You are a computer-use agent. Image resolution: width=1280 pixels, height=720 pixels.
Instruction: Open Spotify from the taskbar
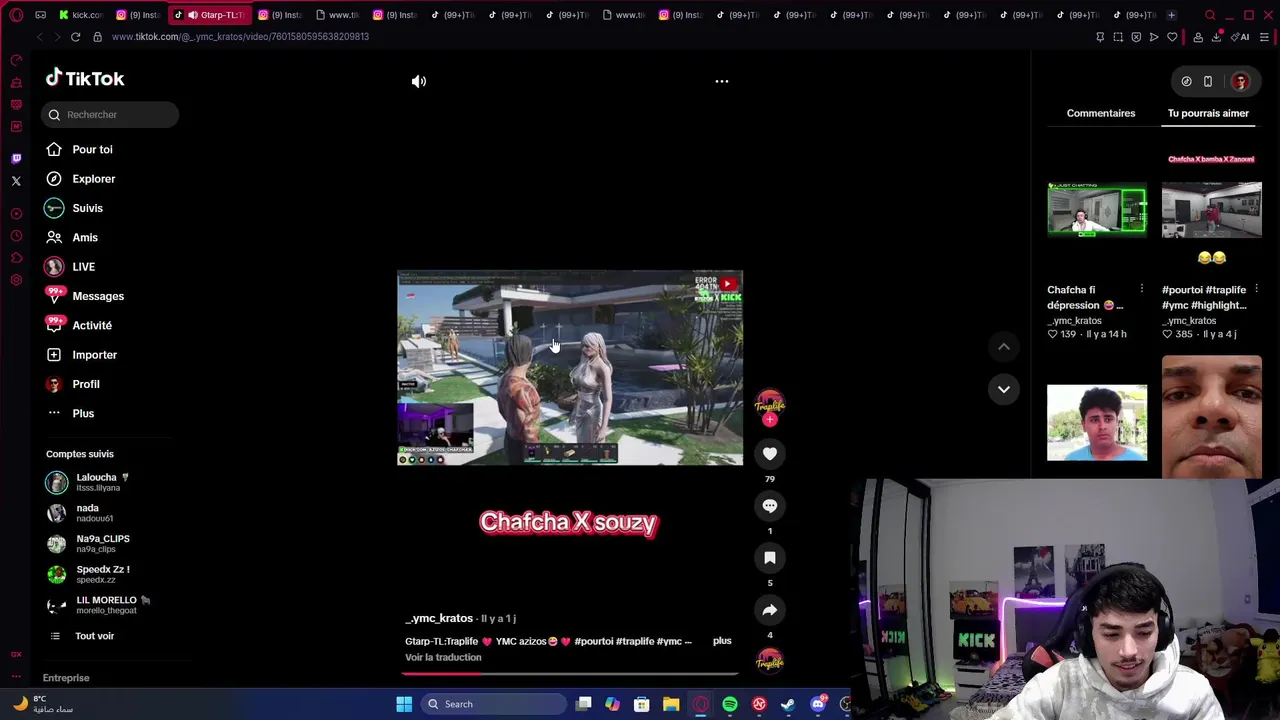730,704
